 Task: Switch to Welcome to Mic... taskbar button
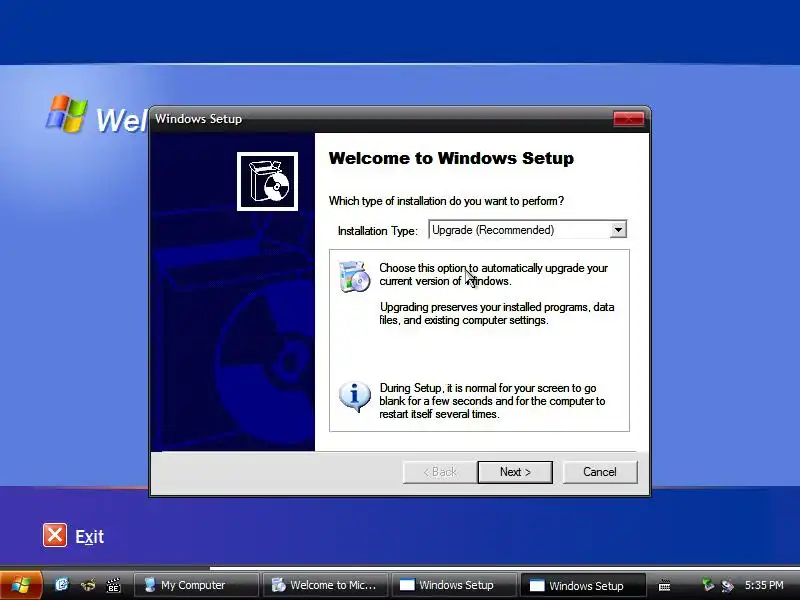[x=324, y=585]
